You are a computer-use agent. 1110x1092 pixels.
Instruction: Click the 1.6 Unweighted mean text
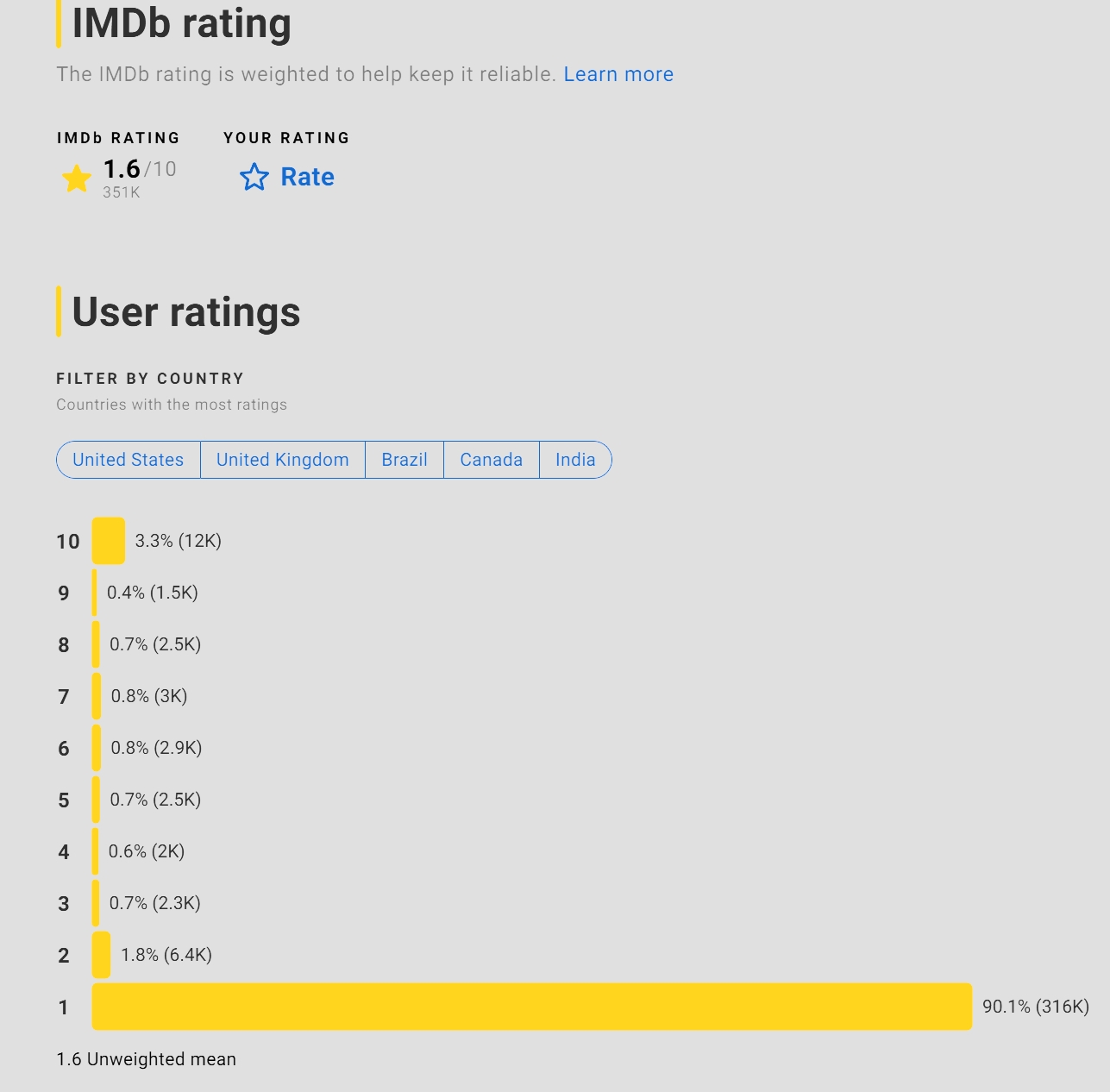tap(147, 1059)
